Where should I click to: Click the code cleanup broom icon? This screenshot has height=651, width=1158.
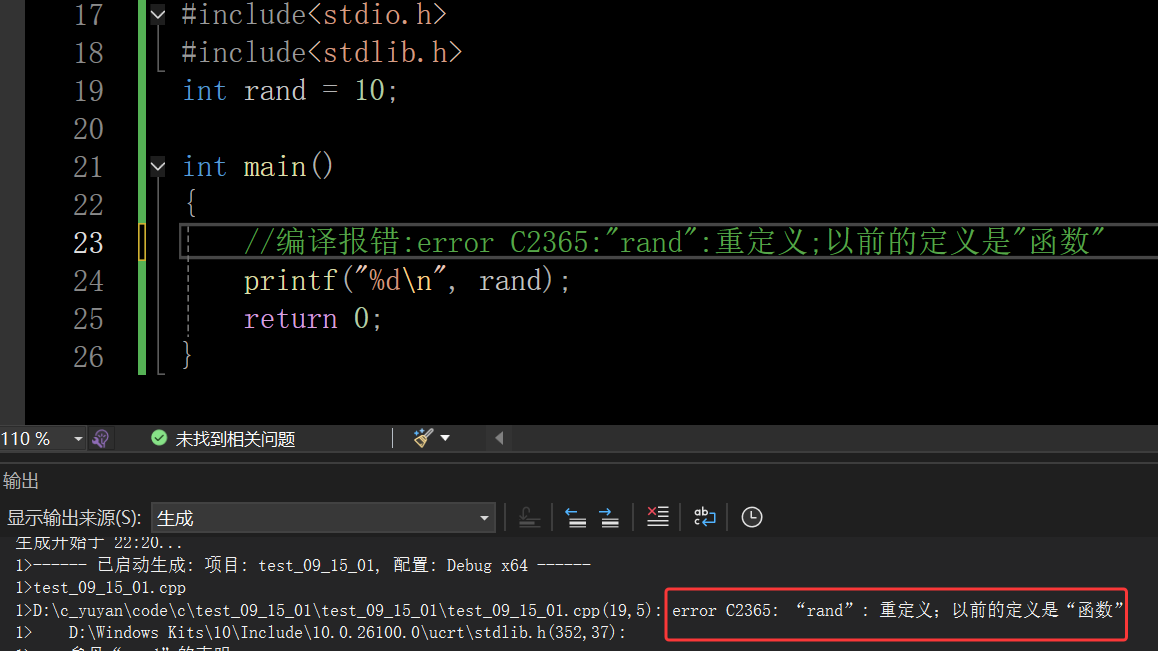point(423,438)
